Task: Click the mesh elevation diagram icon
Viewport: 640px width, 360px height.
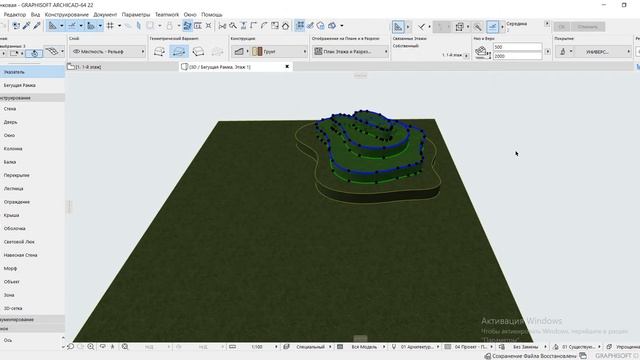Action: [482, 52]
